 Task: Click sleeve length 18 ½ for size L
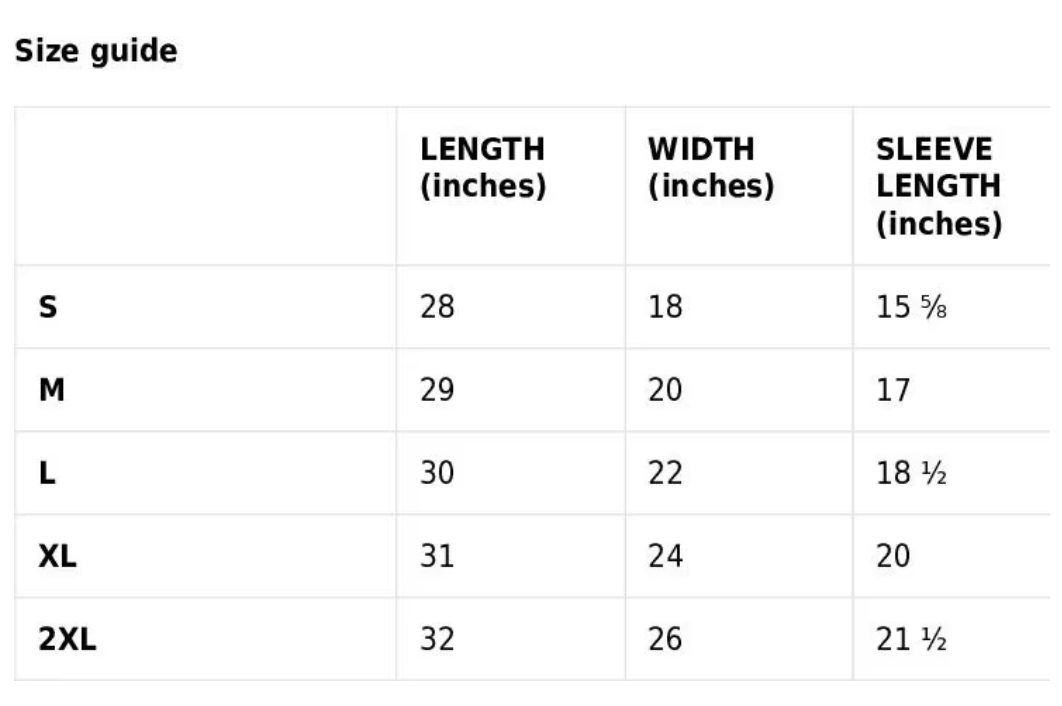click(911, 473)
